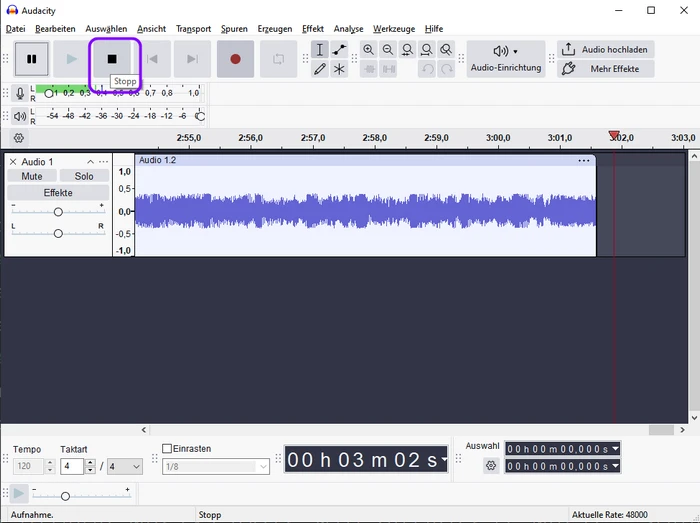Open the Audio 1.2 clip menu dots

coord(583,161)
